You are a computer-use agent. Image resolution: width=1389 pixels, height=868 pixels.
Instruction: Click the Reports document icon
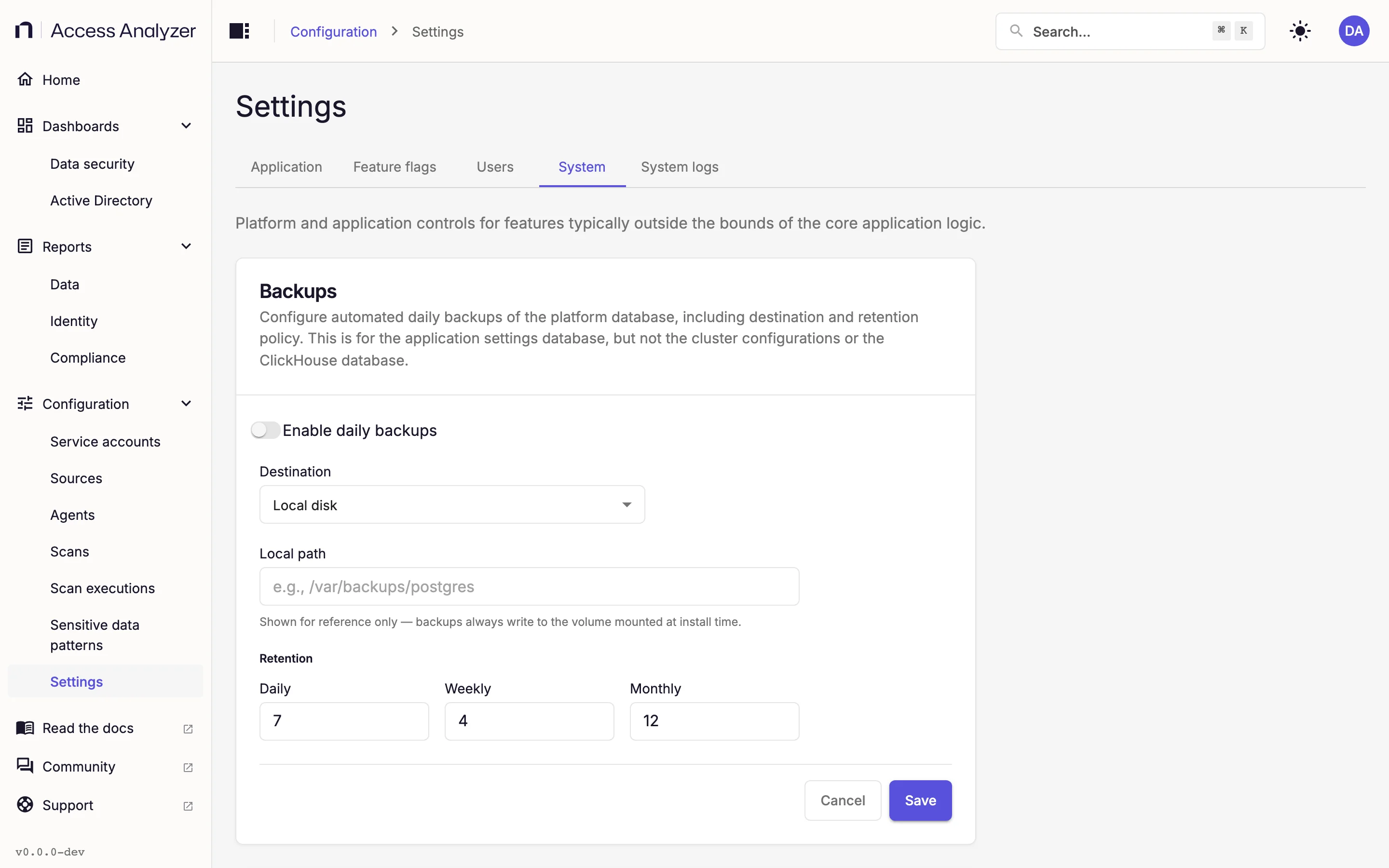pos(25,246)
